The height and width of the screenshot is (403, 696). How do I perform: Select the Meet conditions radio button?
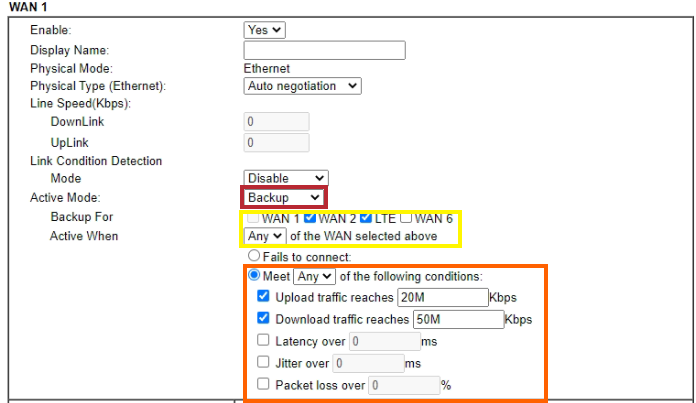click(254, 275)
